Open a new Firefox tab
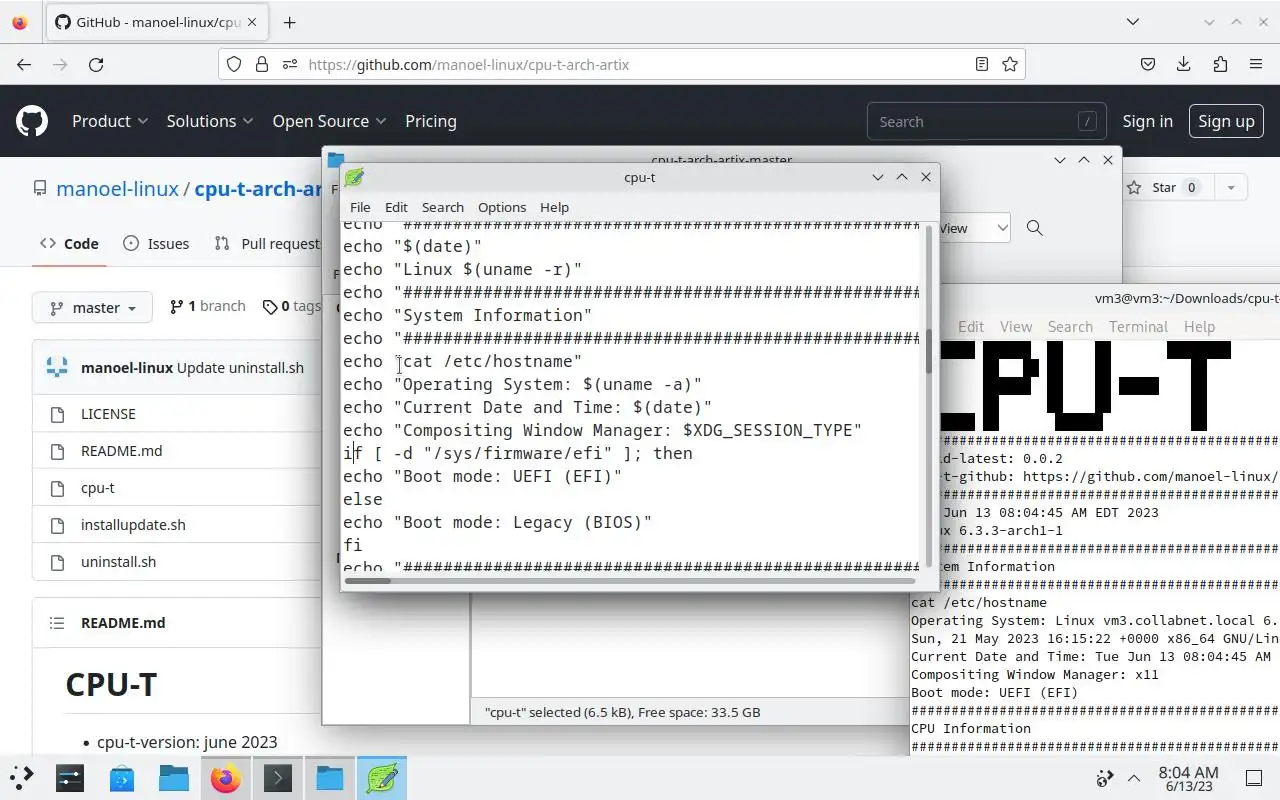1280x800 pixels. coord(289,22)
